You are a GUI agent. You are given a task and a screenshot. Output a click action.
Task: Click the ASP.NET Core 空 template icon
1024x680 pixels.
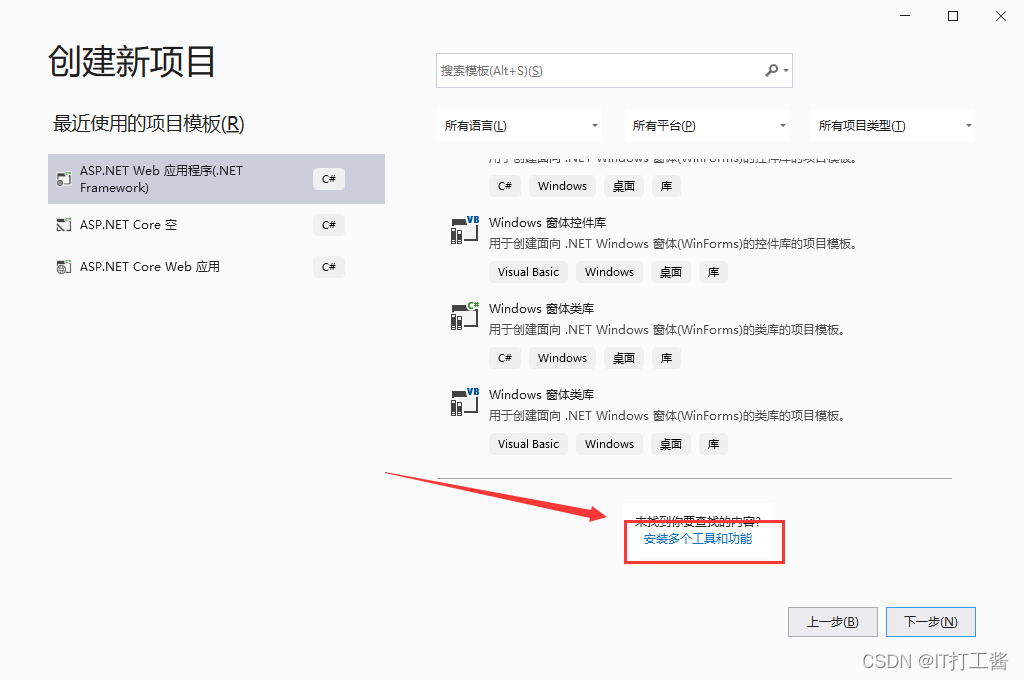[63, 225]
